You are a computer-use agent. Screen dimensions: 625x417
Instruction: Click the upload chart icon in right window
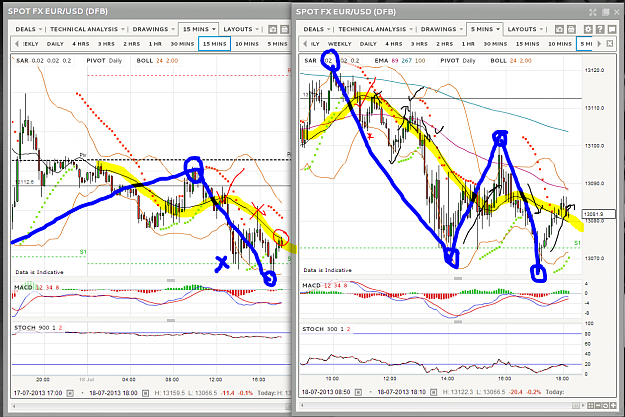tap(559, 29)
